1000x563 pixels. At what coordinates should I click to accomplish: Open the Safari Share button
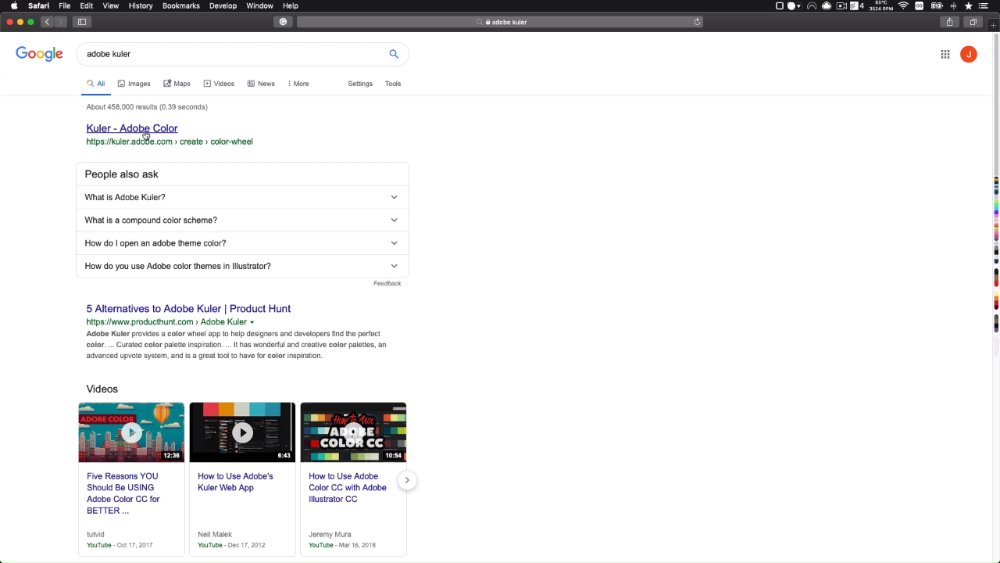[950, 22]
